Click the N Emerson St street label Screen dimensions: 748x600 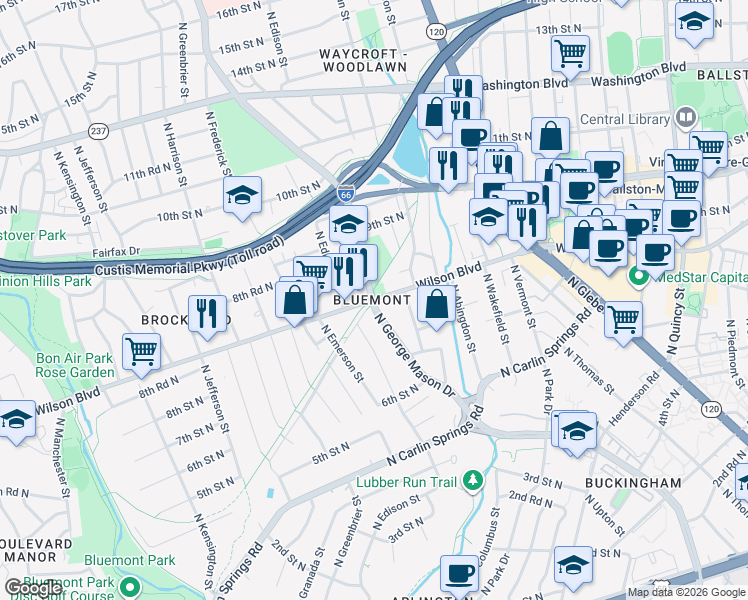[343, 353]
